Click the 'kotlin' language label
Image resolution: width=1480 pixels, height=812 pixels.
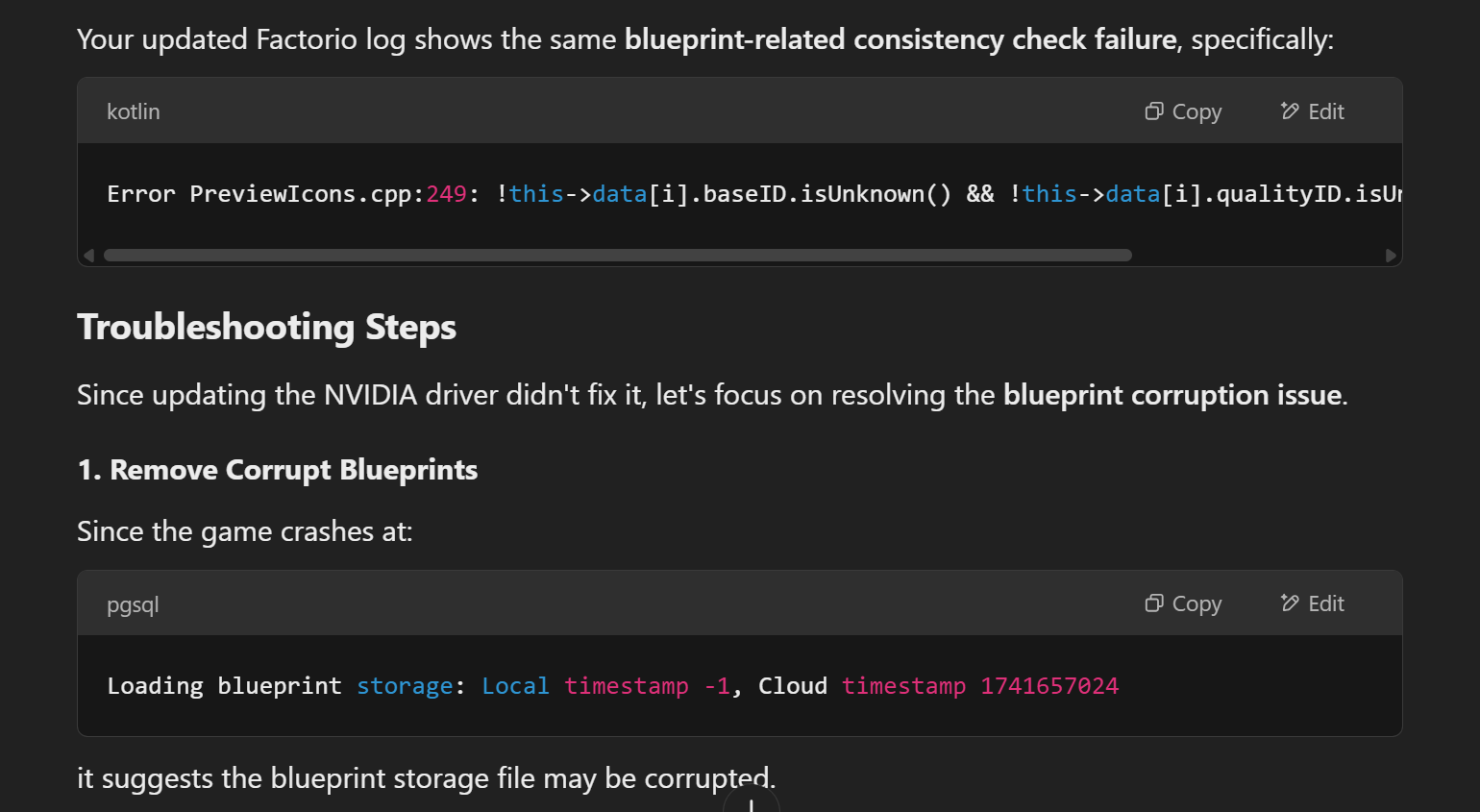pyautogui.click(x=134, y=112)
